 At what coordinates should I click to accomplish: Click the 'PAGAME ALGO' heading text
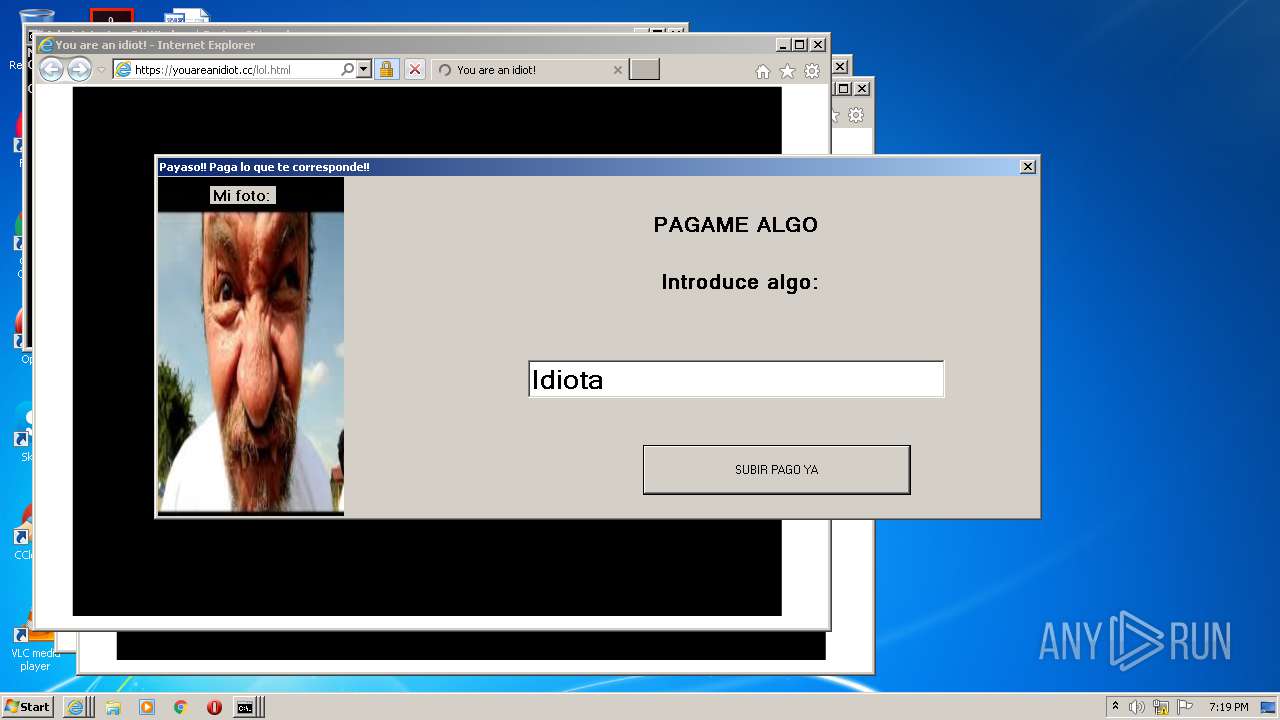(x=735, y=225)
